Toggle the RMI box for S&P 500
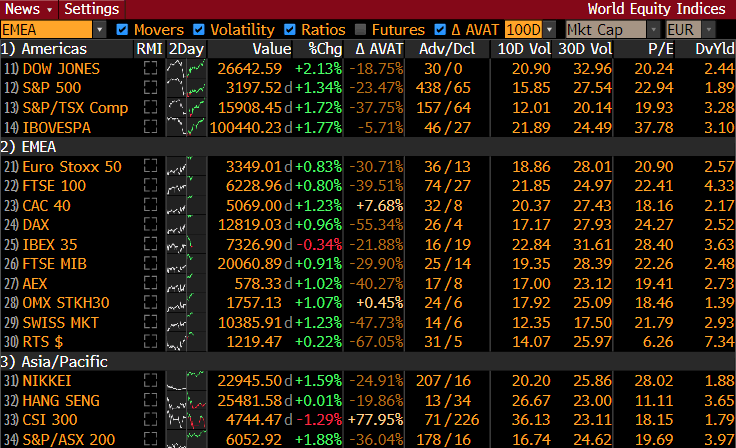 click(150, 87)
